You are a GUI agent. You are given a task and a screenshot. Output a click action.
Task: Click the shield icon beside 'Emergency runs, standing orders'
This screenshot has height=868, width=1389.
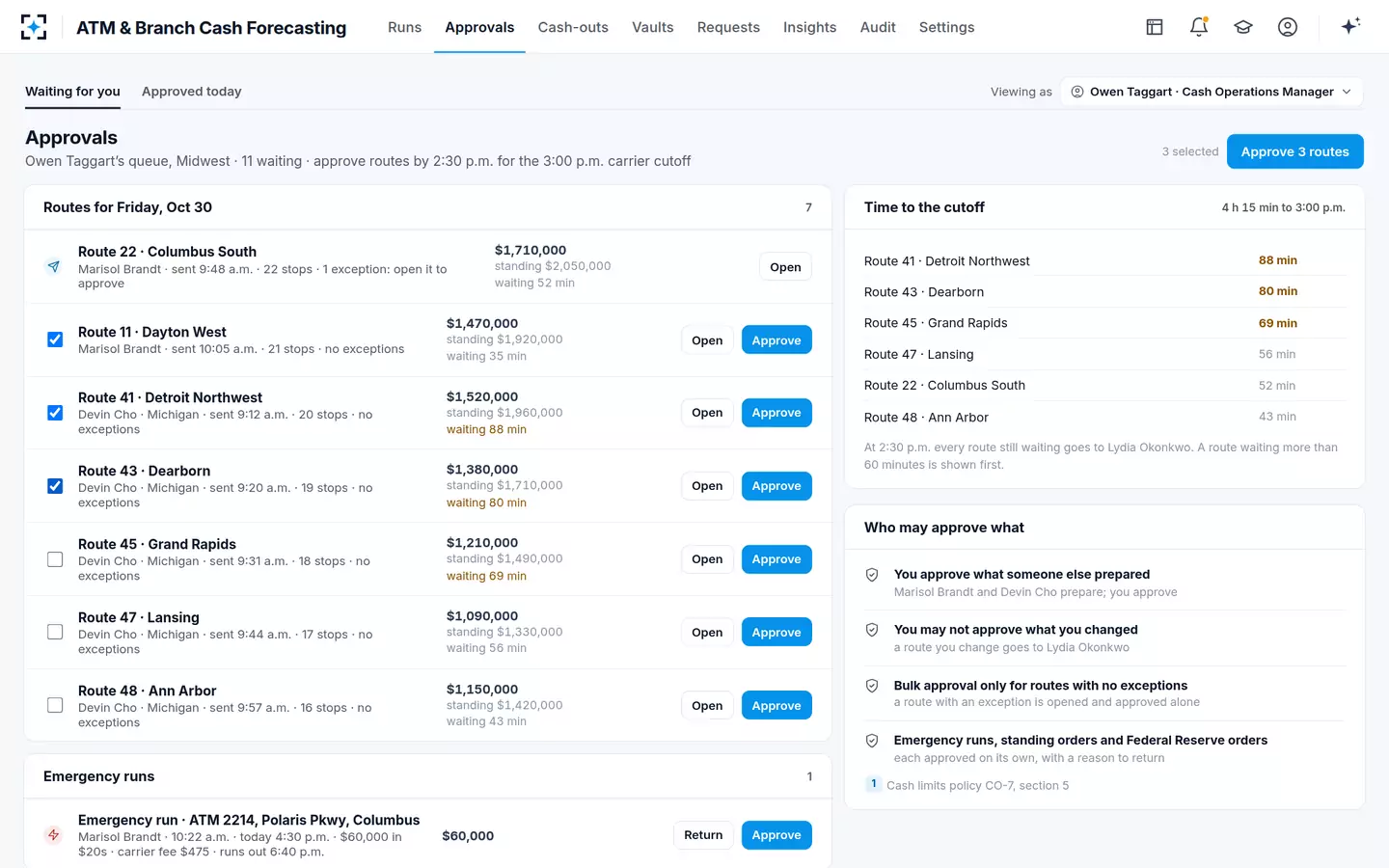point(872,741)
